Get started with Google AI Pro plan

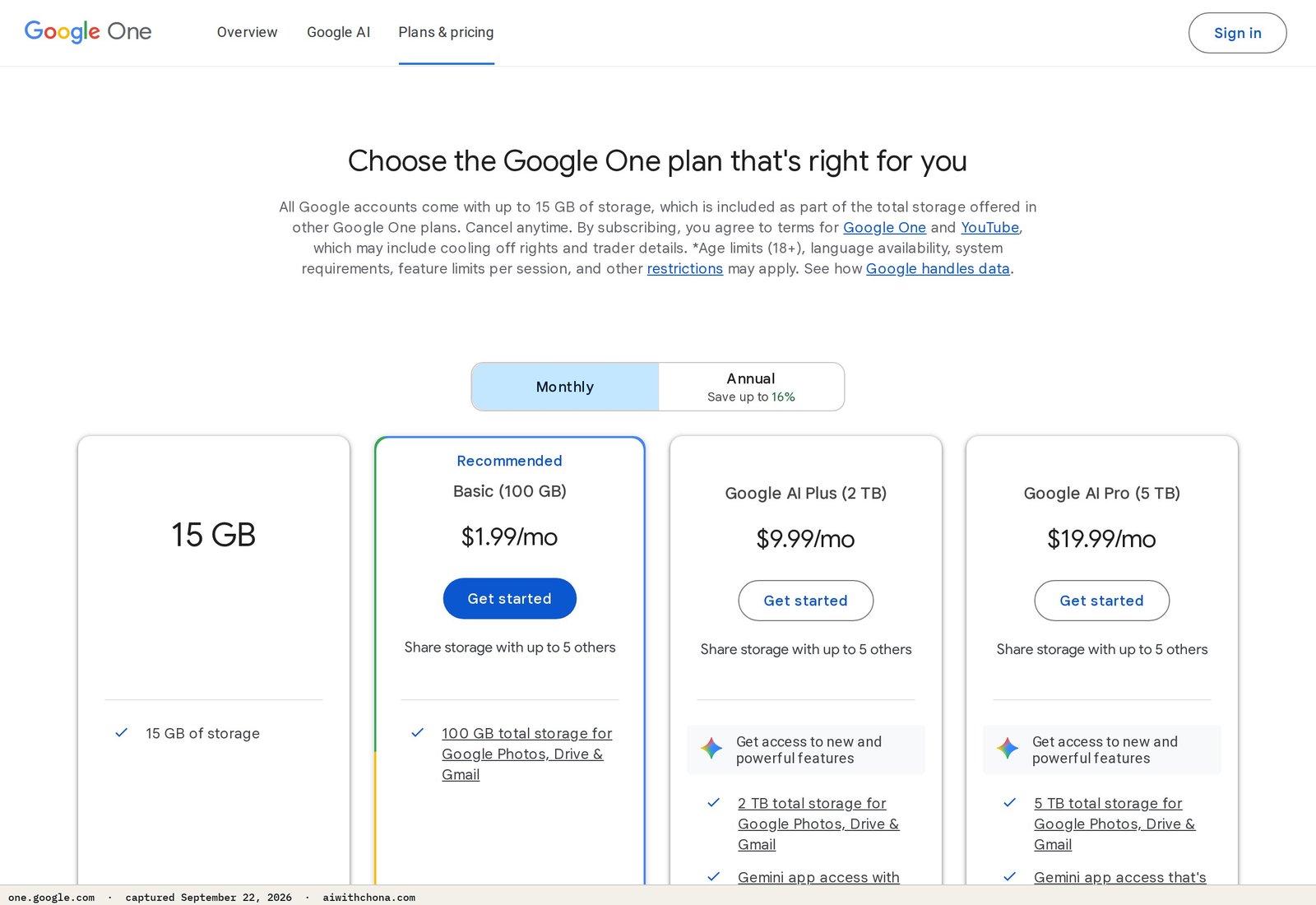click(1102, 601)
